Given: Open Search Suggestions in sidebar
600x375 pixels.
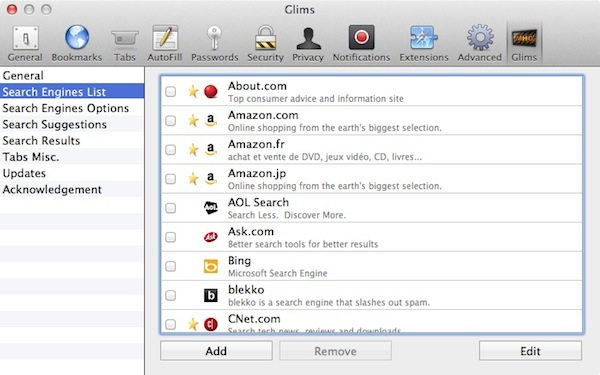Looking at the screenshot, I should pyautogui.click(x=72, y=124).
